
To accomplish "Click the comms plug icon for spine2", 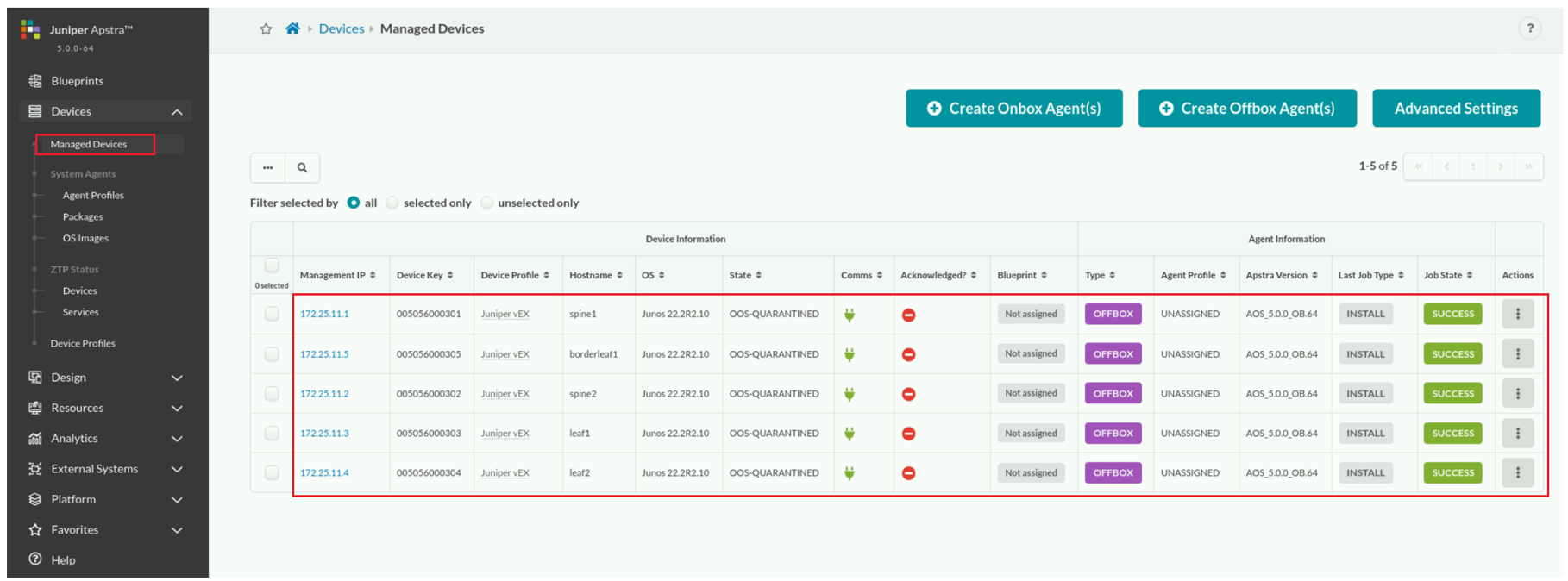I will point(850,394).
